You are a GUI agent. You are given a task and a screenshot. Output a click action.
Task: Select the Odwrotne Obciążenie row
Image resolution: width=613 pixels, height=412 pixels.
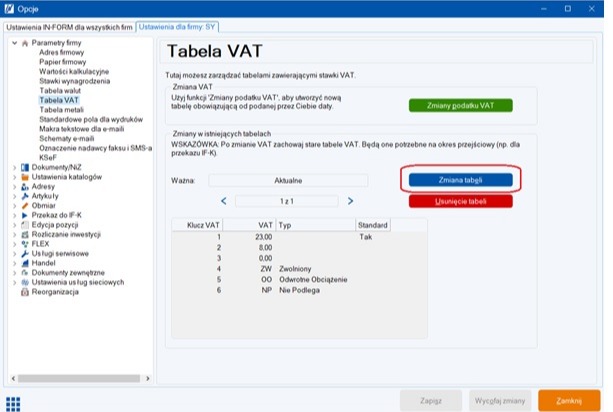point(299,279)
